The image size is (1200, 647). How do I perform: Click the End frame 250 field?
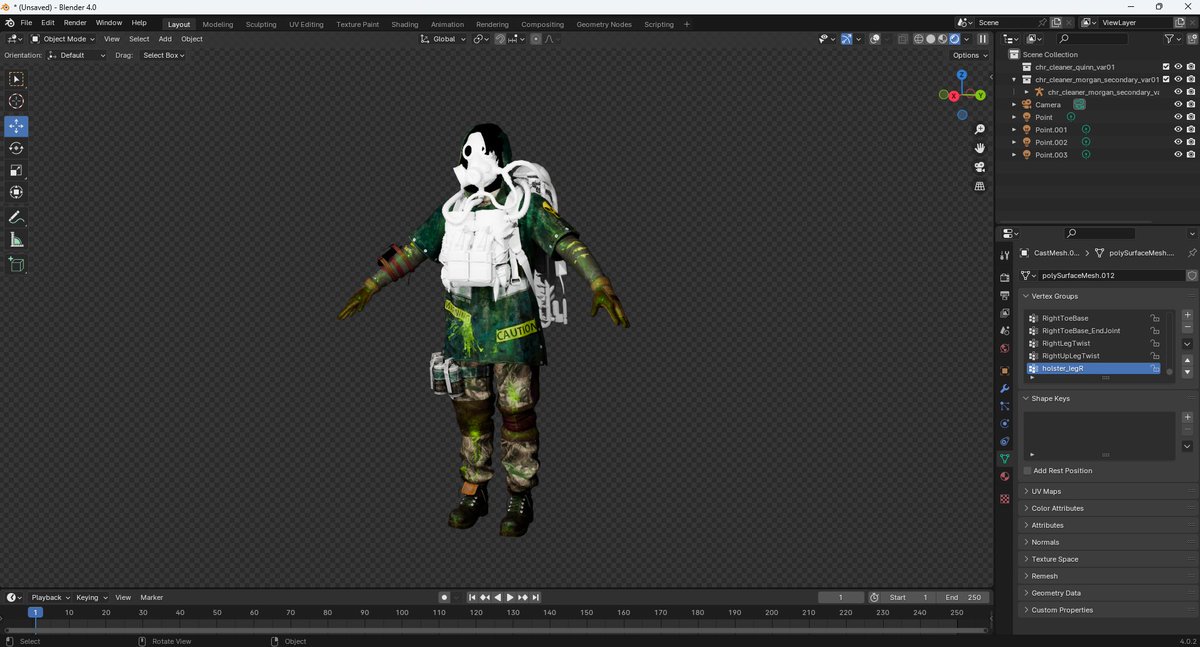[x=965, y=597]
